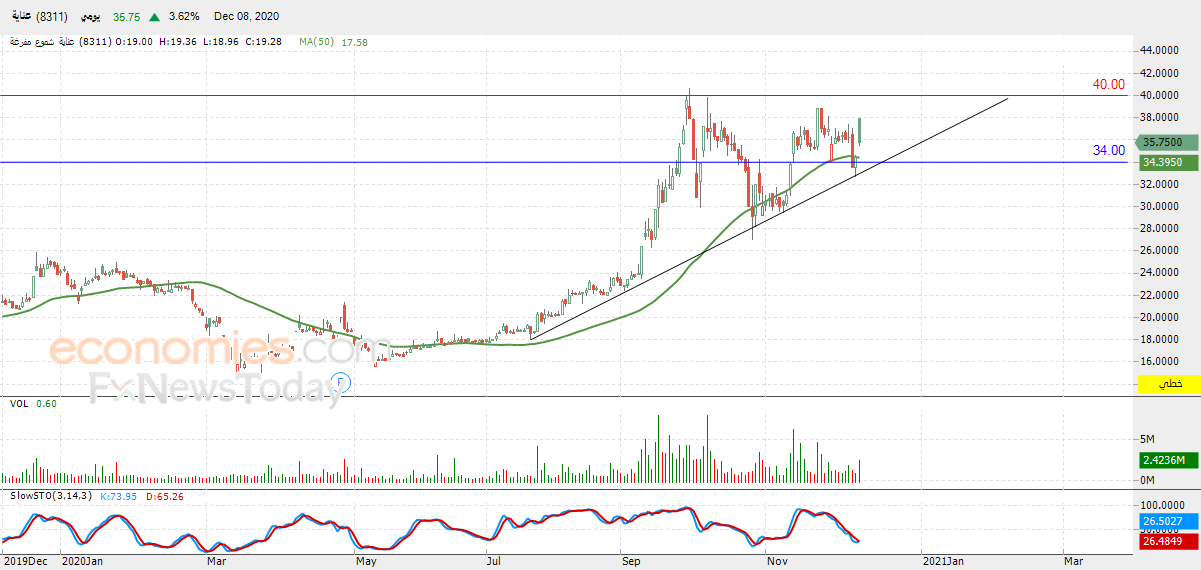Click the green up-arrow price change icon
The width and height of the screenshot is (1201, 570).
153,17
